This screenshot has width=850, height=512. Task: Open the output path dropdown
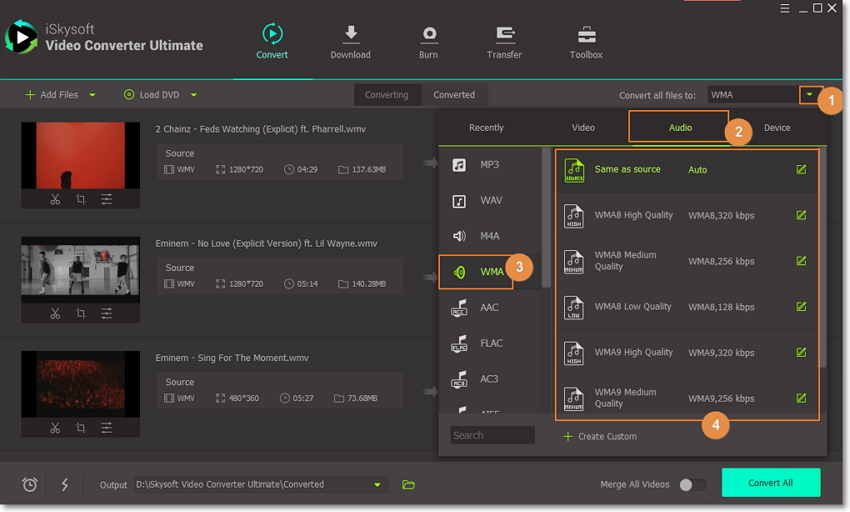pos(378,485)
